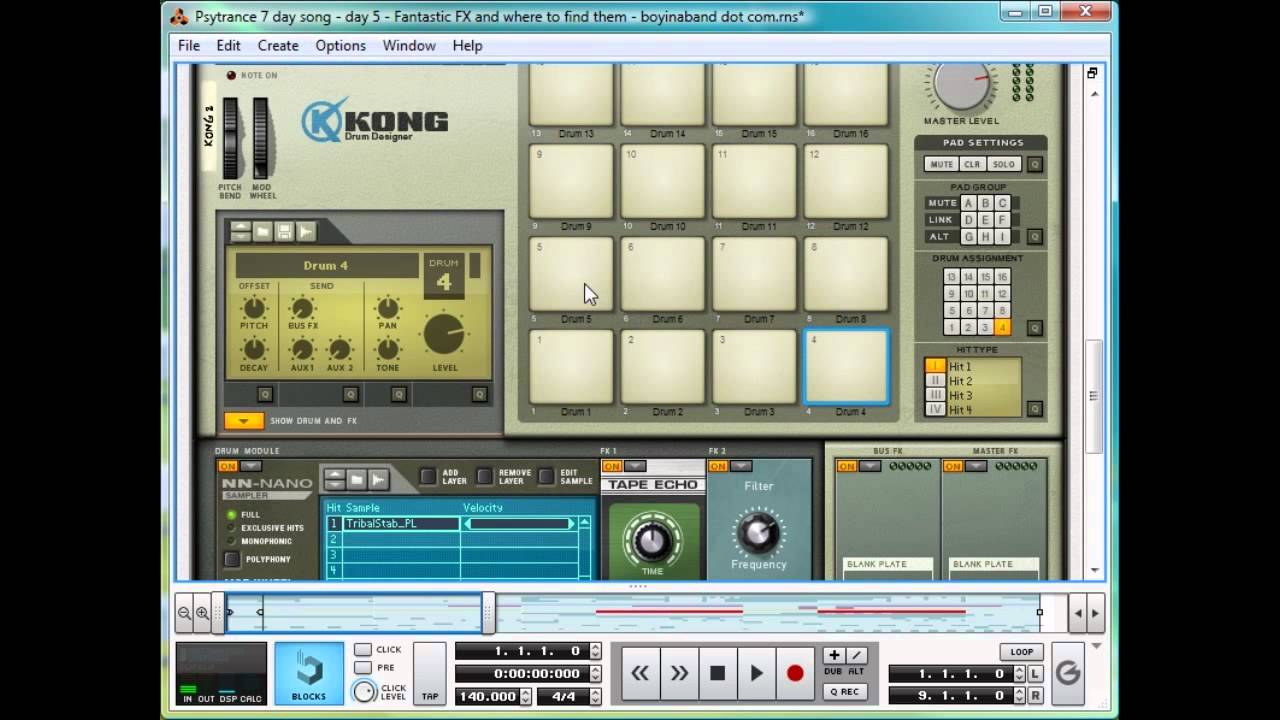
Task: Click the Pad Settings MUTE button
Action: tap(942, 164)
